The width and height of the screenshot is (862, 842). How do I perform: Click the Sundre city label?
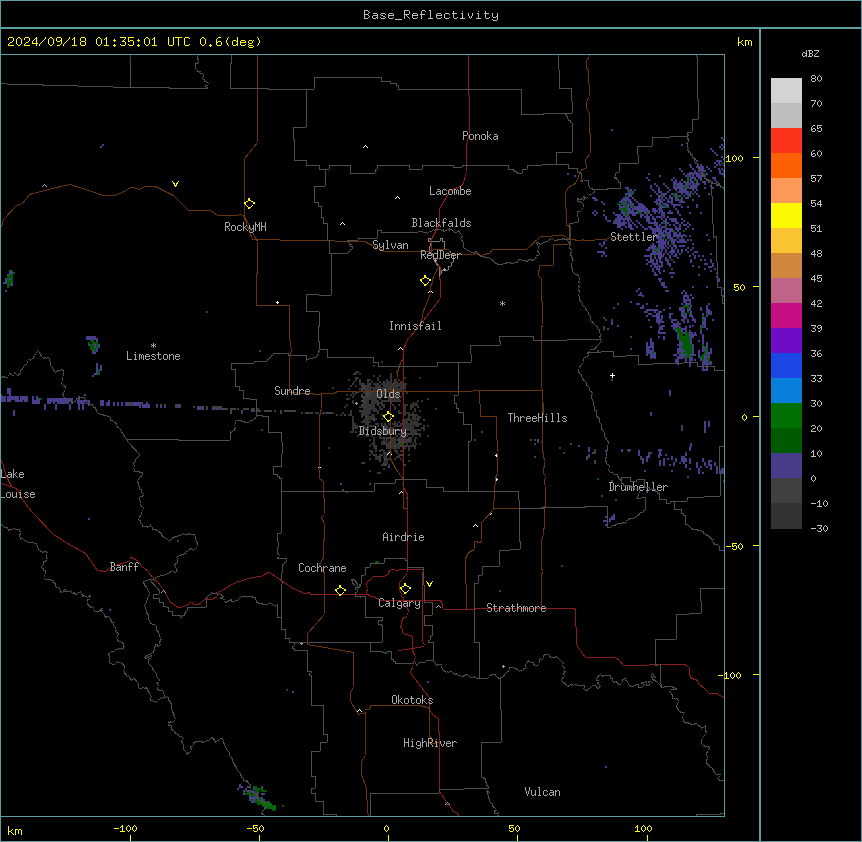click(292, 391)
